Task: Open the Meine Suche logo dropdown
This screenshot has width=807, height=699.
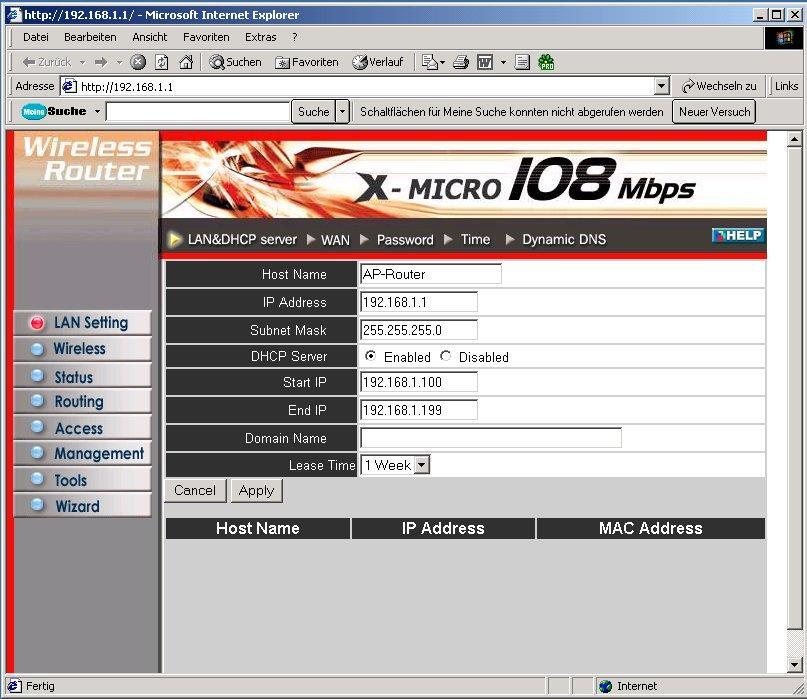Action: coord(97,111)
